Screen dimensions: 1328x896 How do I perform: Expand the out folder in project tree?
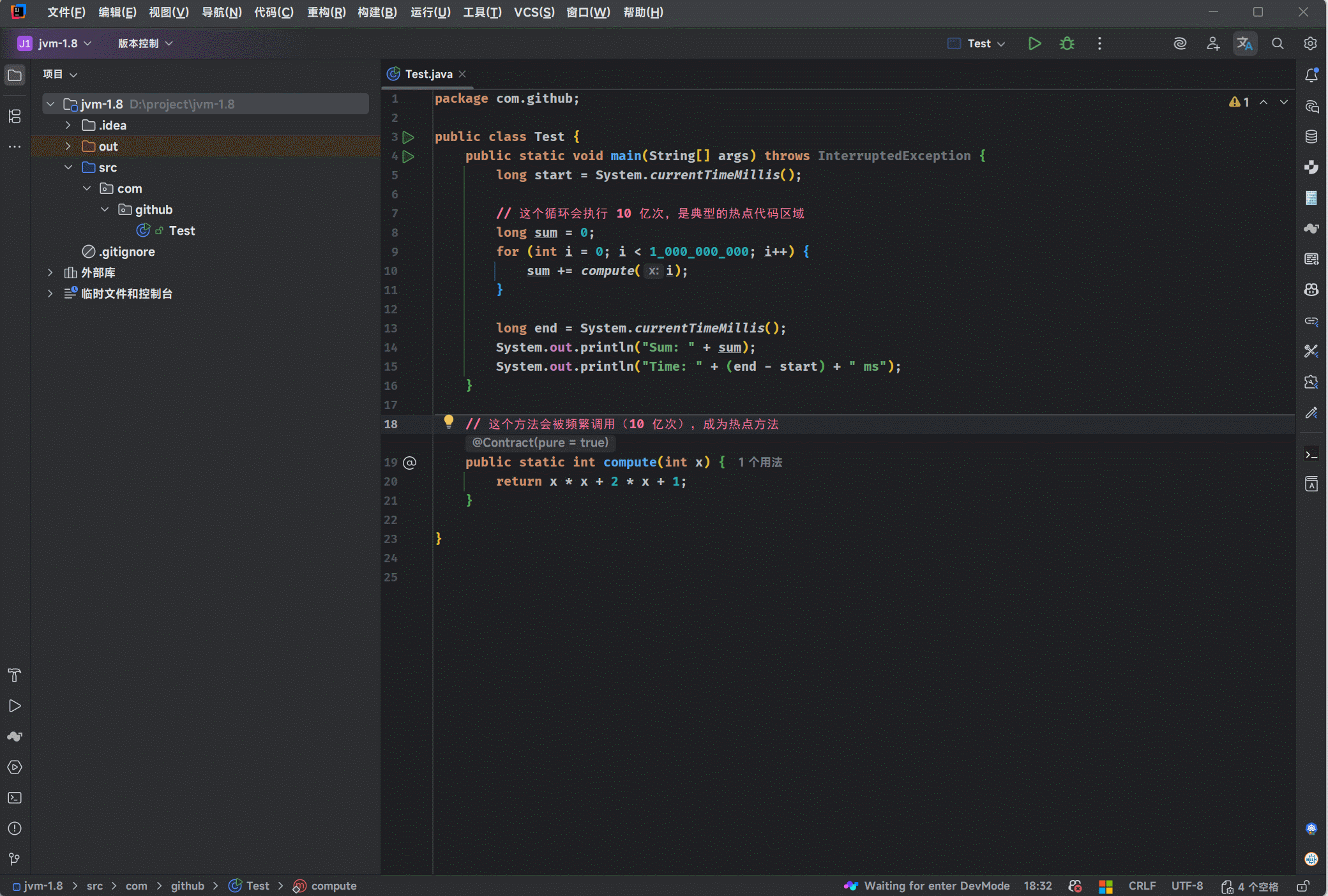coord(68,146)
